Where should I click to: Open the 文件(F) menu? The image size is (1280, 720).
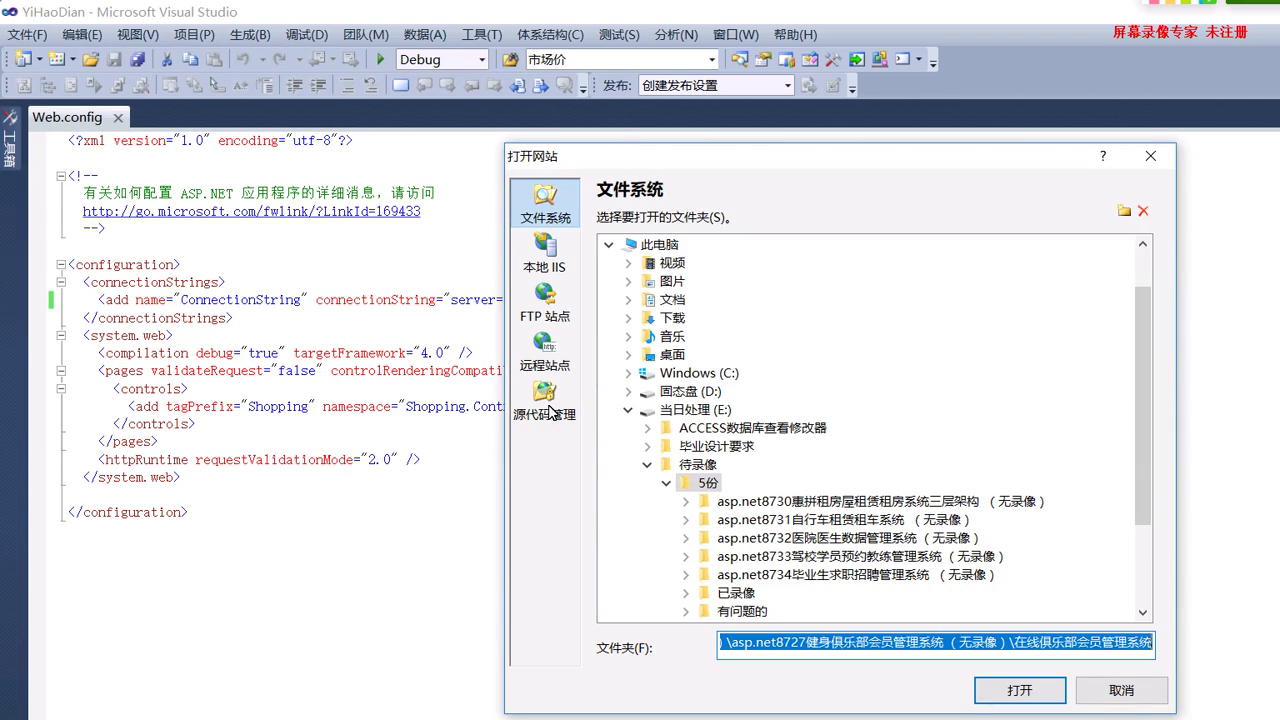pos(27,34)
